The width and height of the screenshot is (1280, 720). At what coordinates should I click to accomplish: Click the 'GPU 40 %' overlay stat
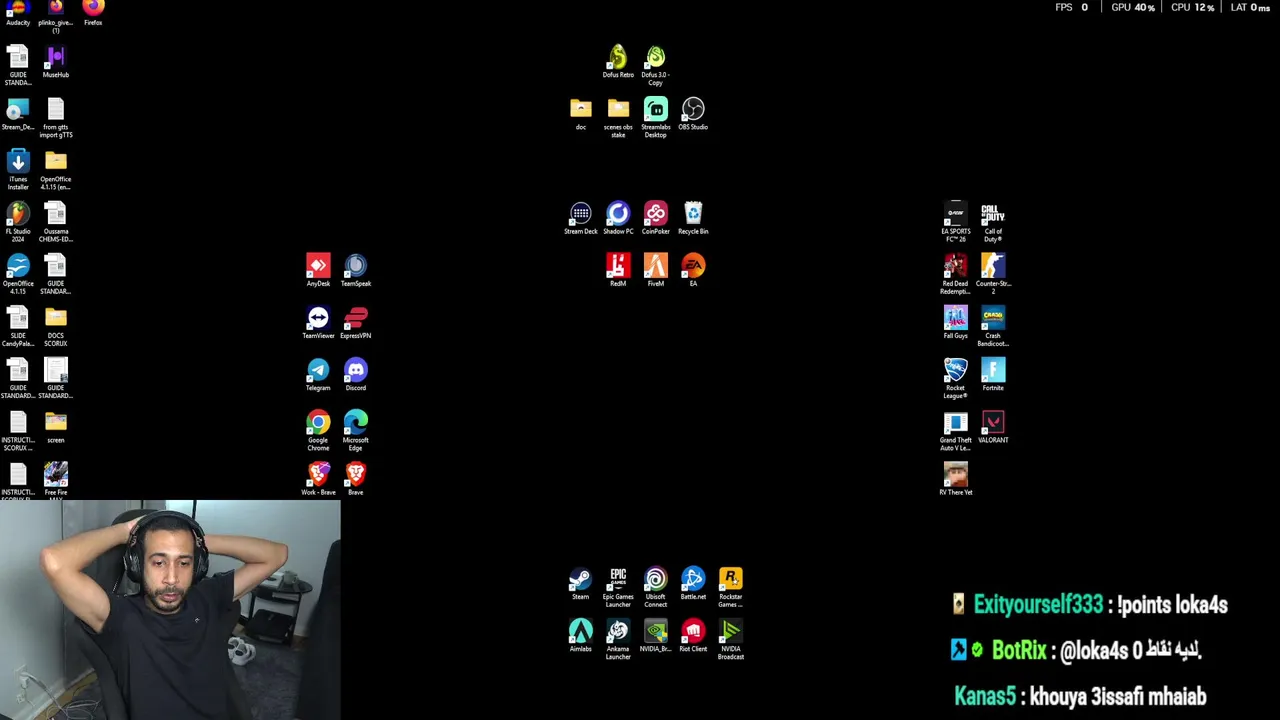coord(1133,7)
